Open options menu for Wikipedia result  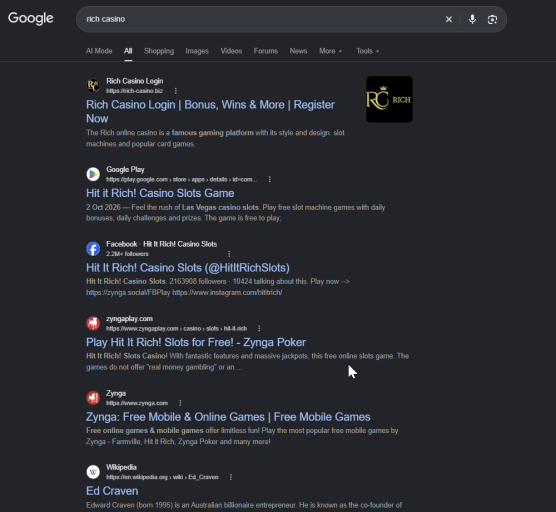point(231,477)
